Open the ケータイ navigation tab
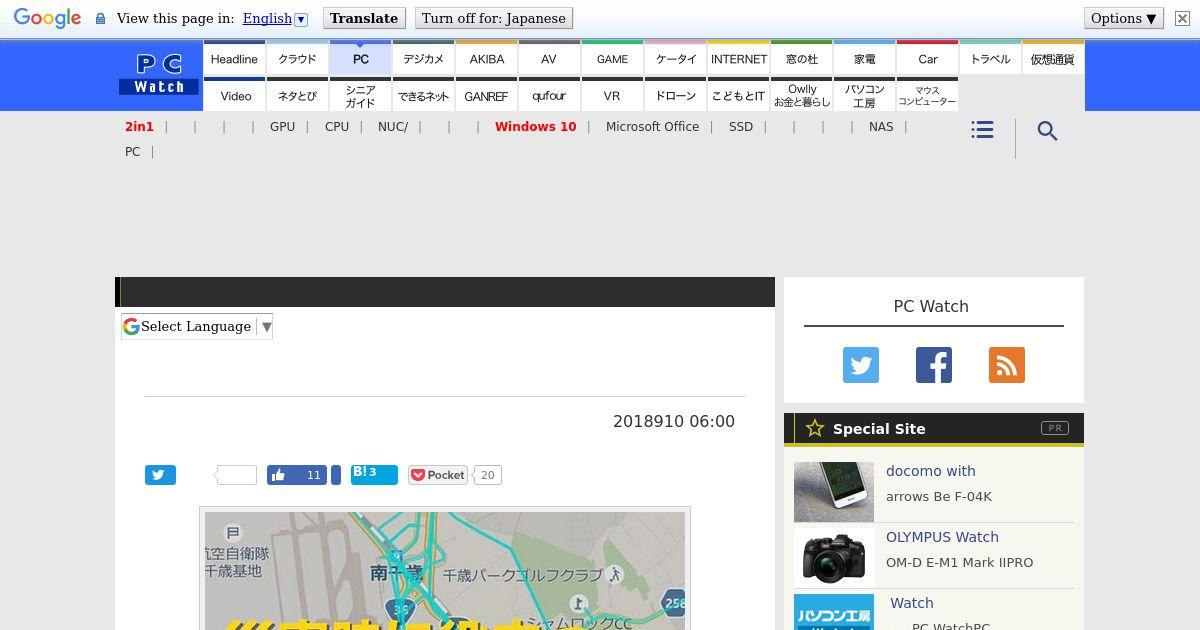 click(675, 58)
